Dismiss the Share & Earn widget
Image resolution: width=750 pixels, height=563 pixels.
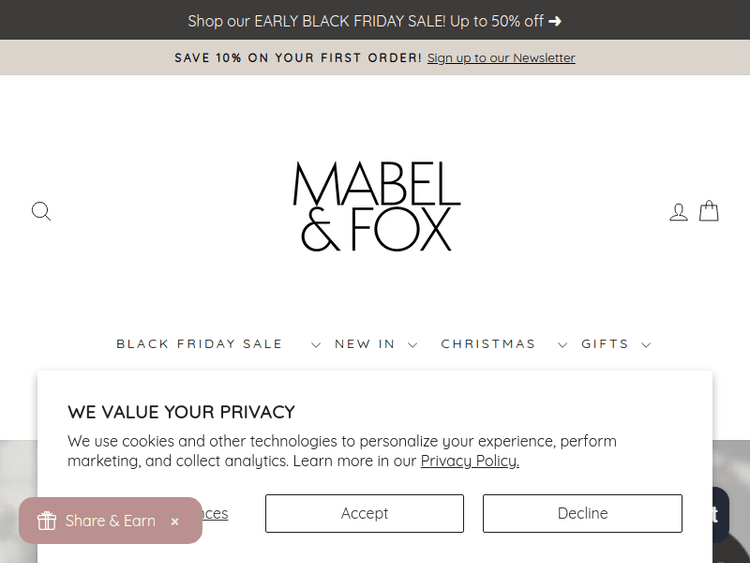coord(175,521)
